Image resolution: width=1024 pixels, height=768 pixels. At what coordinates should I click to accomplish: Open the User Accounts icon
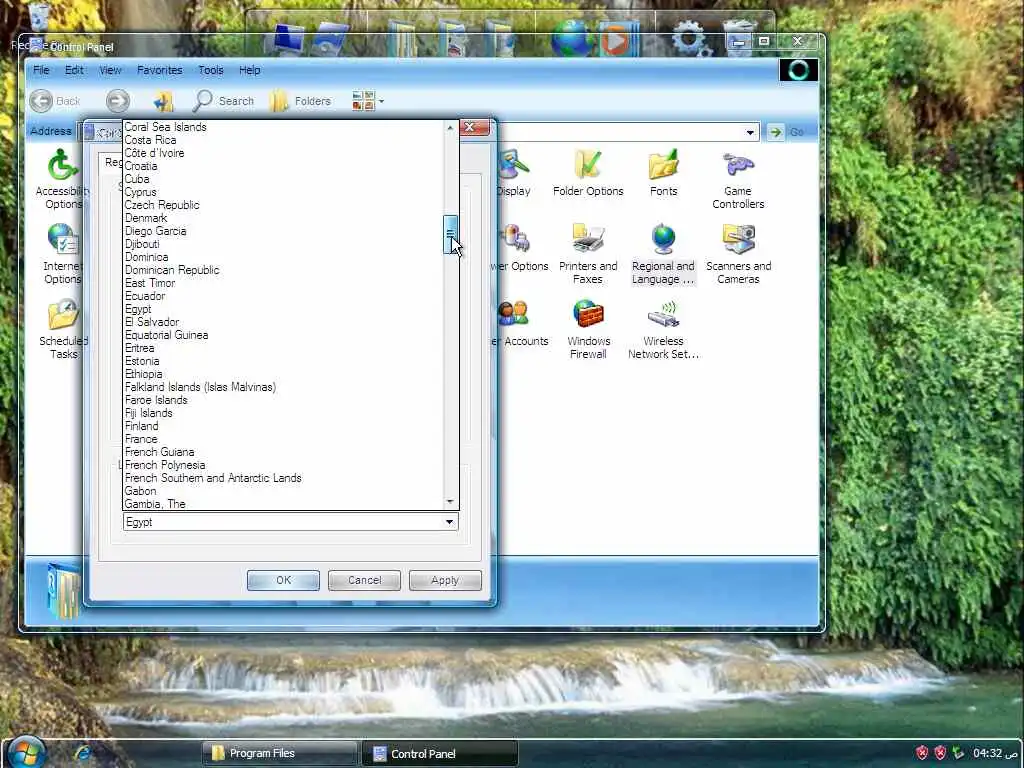coord(522,323)
